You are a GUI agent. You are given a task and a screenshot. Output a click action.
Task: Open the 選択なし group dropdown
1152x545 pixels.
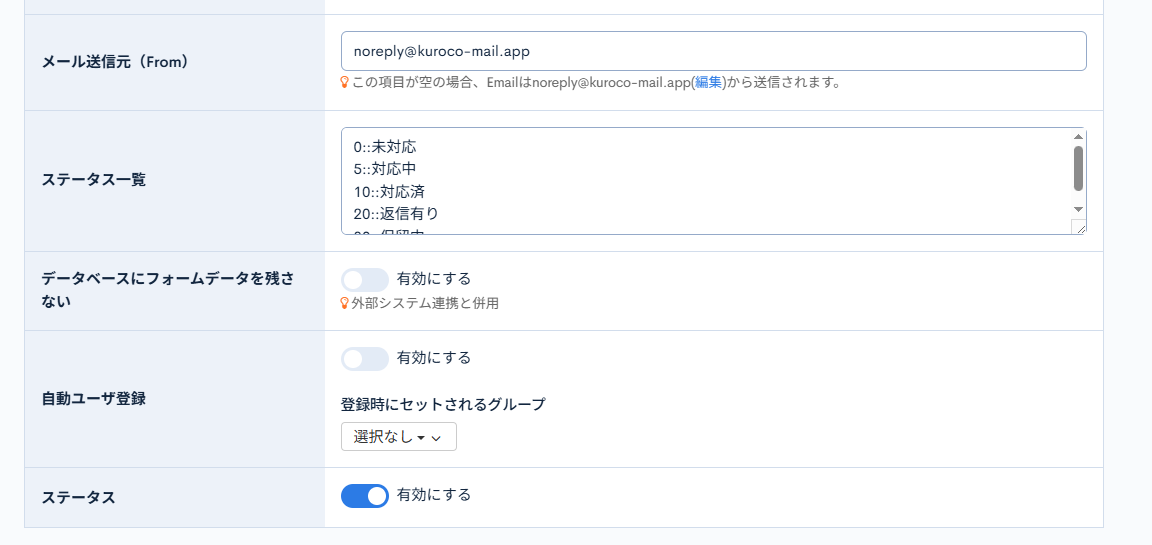click(399, 437)
